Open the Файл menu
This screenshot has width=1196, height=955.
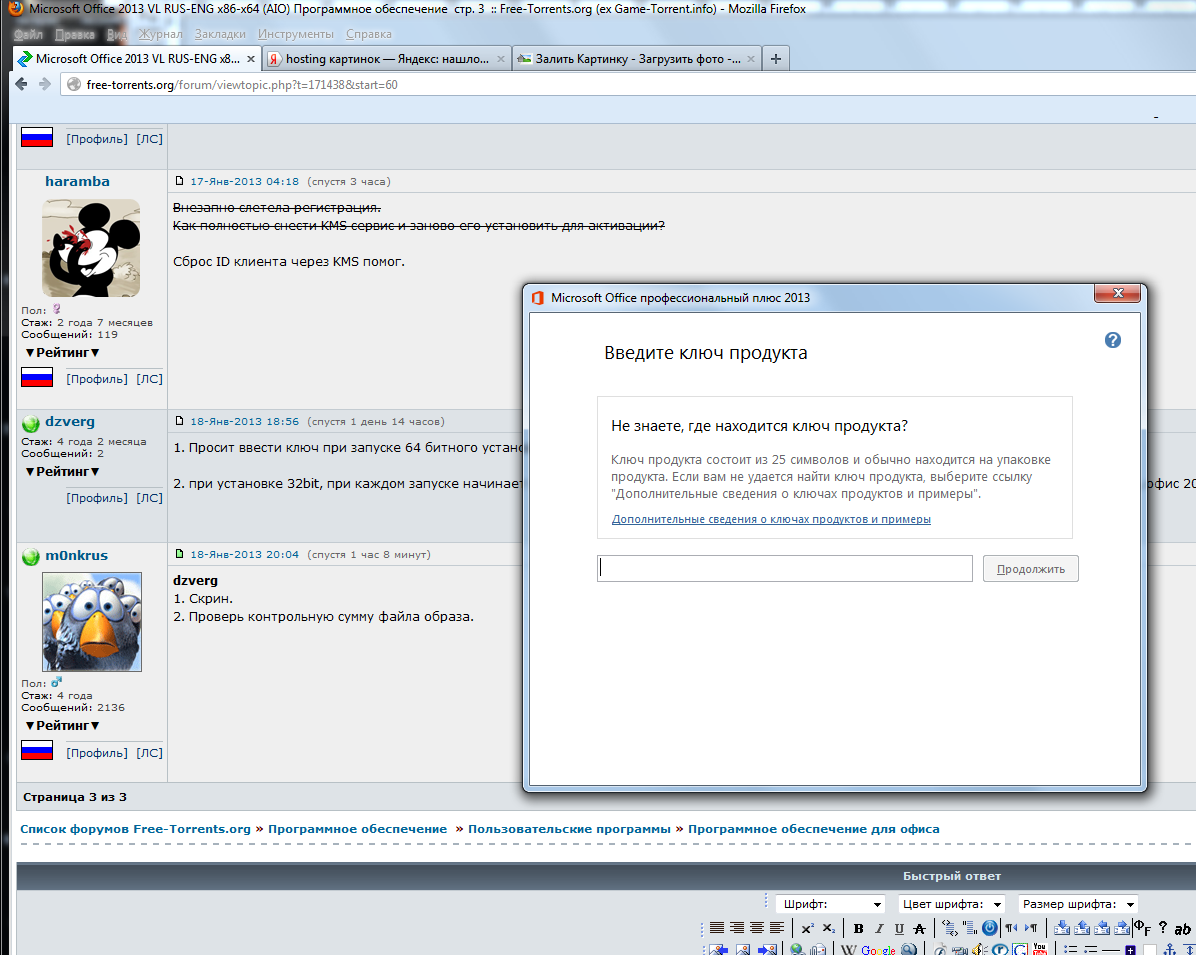[x=28, y=34]
